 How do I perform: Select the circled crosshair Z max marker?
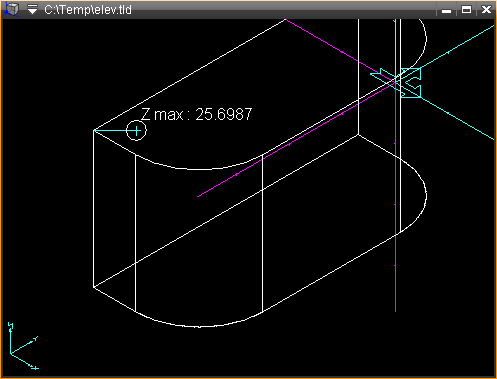coord(136,131)
